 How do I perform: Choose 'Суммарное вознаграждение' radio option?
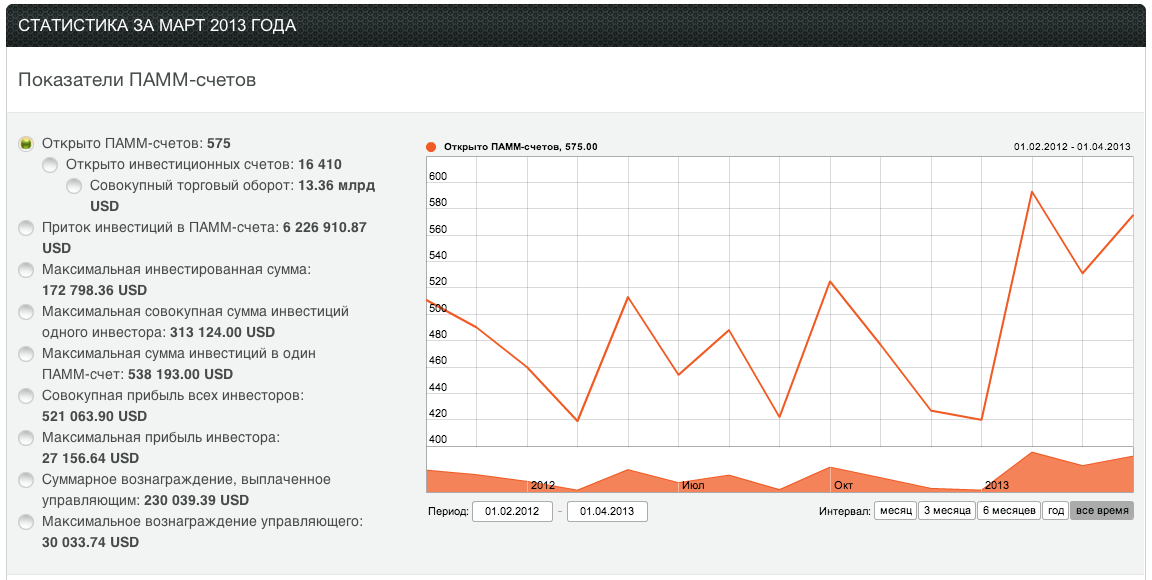coord(26,480)
